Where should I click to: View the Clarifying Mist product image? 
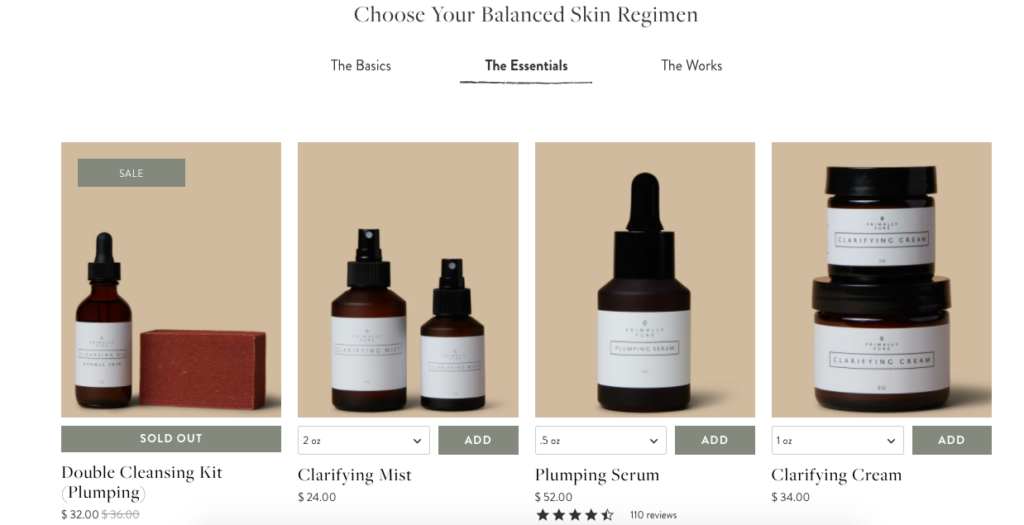408,279
